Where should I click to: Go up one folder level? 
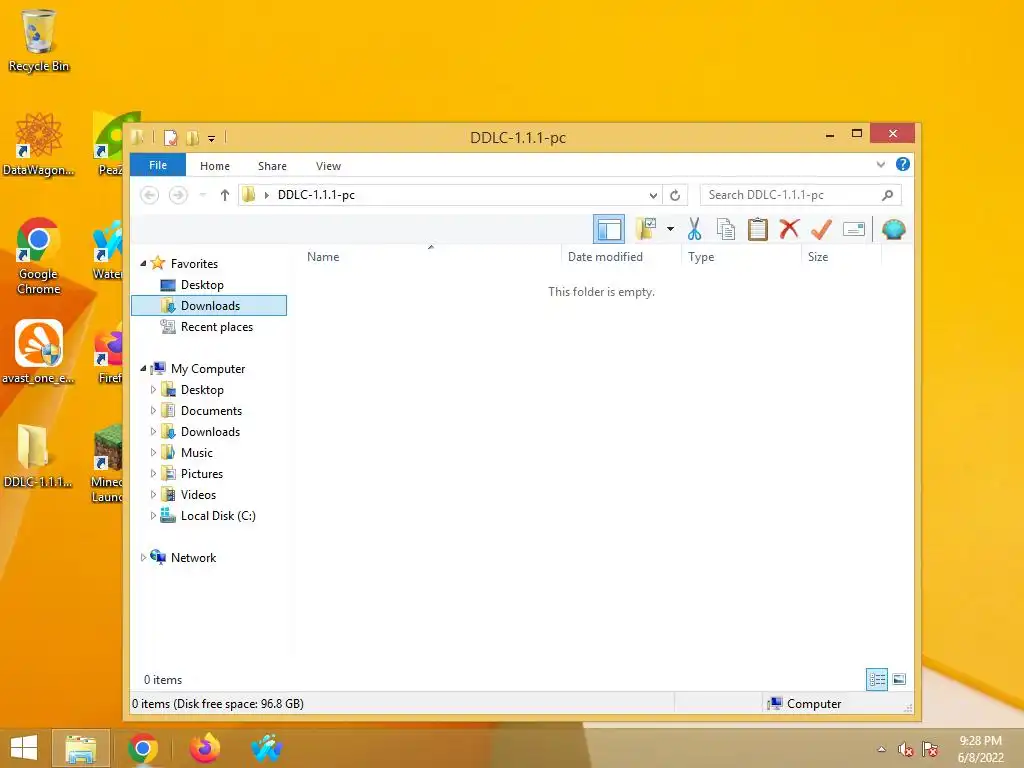(225, 195)
